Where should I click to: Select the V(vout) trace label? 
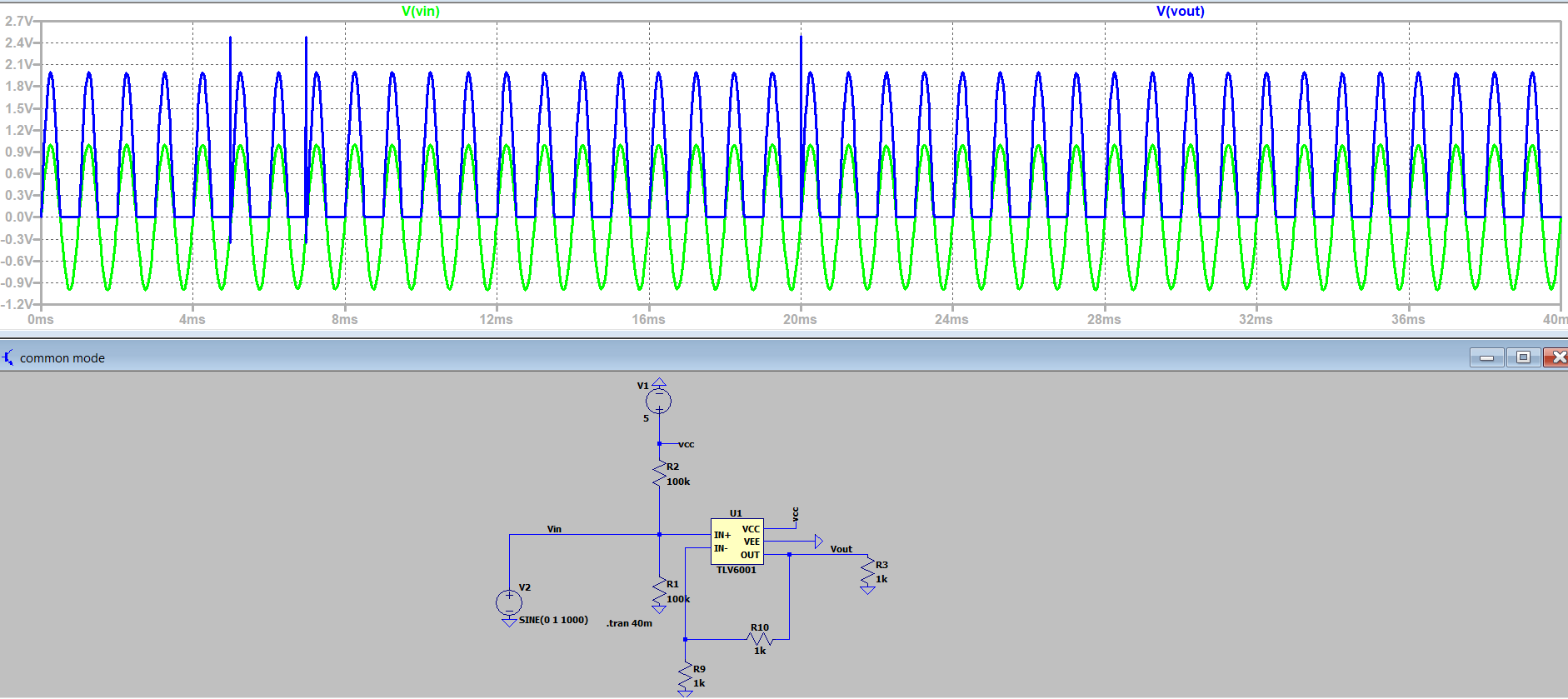pyautogui.click(x=1180, y=11)
